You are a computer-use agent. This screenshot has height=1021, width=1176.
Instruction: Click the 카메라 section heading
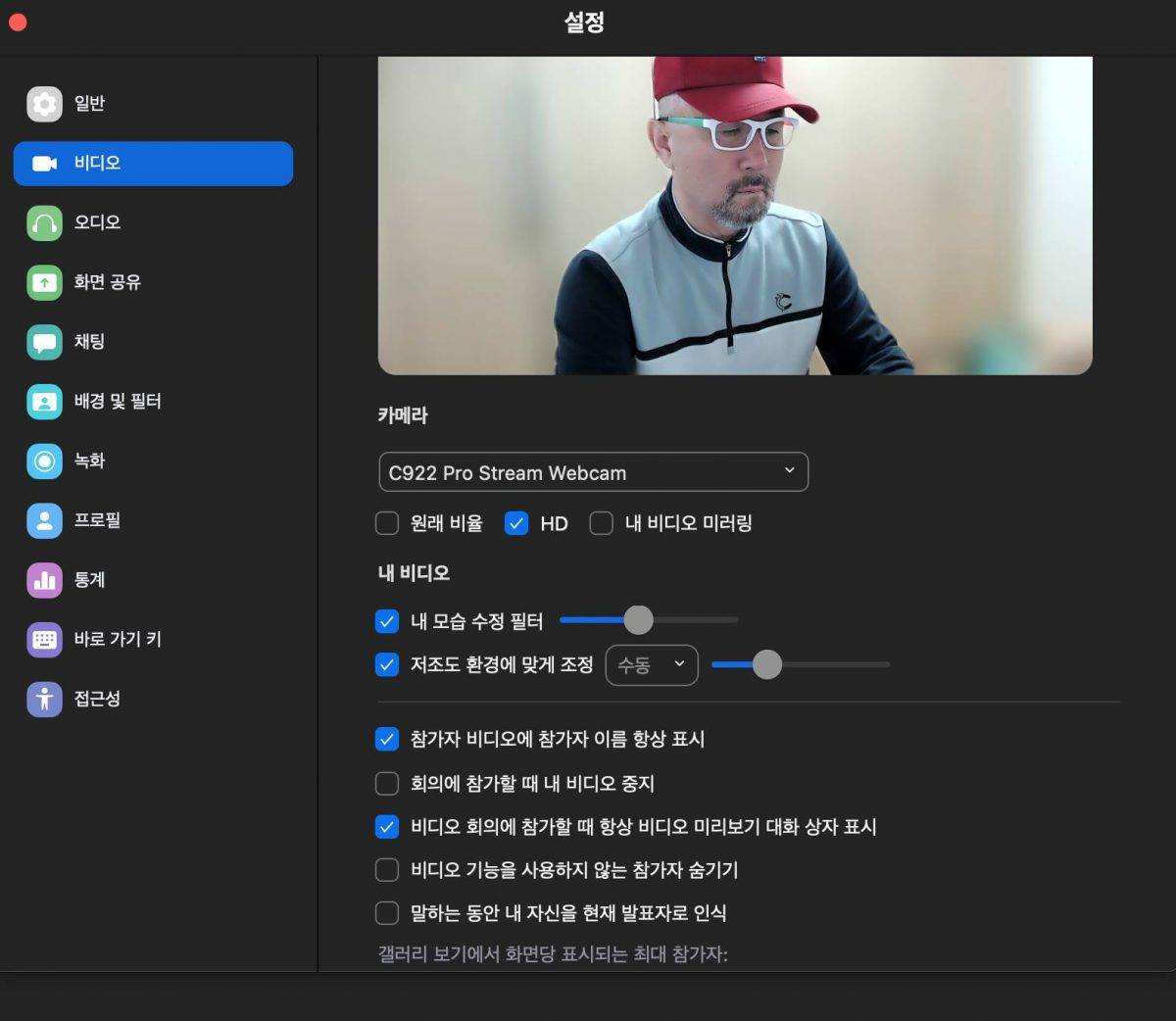[403, 415]
